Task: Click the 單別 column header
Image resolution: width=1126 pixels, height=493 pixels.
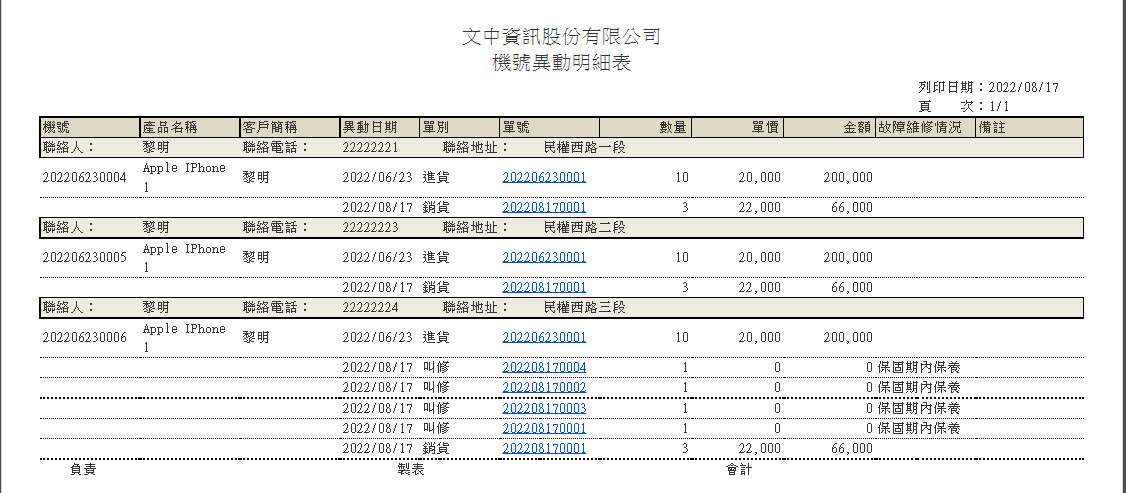Action: click(x=460, y=128)
